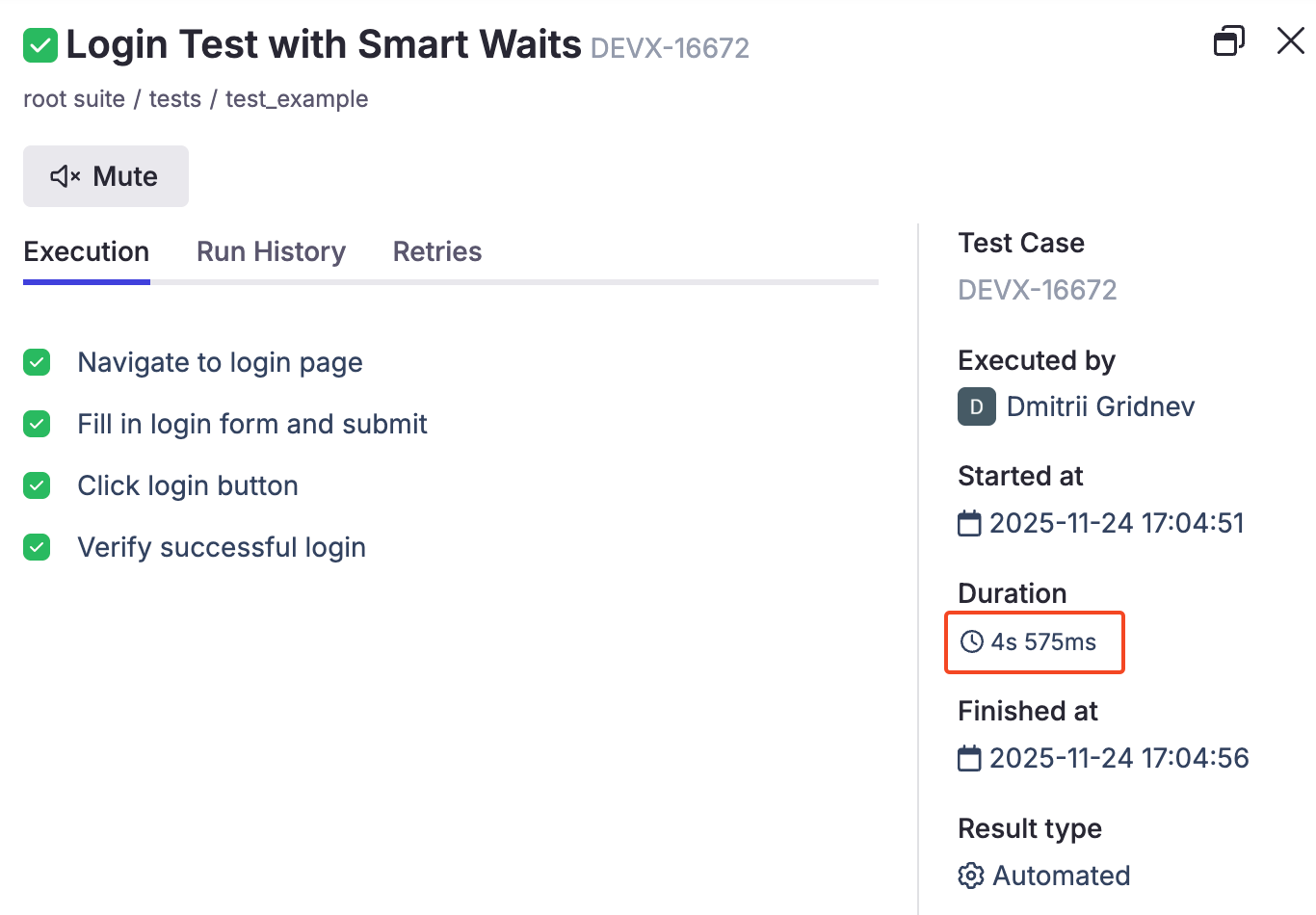This screenshot has height=915, width=1316.
Task: Switch to the Run History tab
Action: click(271, 251)
